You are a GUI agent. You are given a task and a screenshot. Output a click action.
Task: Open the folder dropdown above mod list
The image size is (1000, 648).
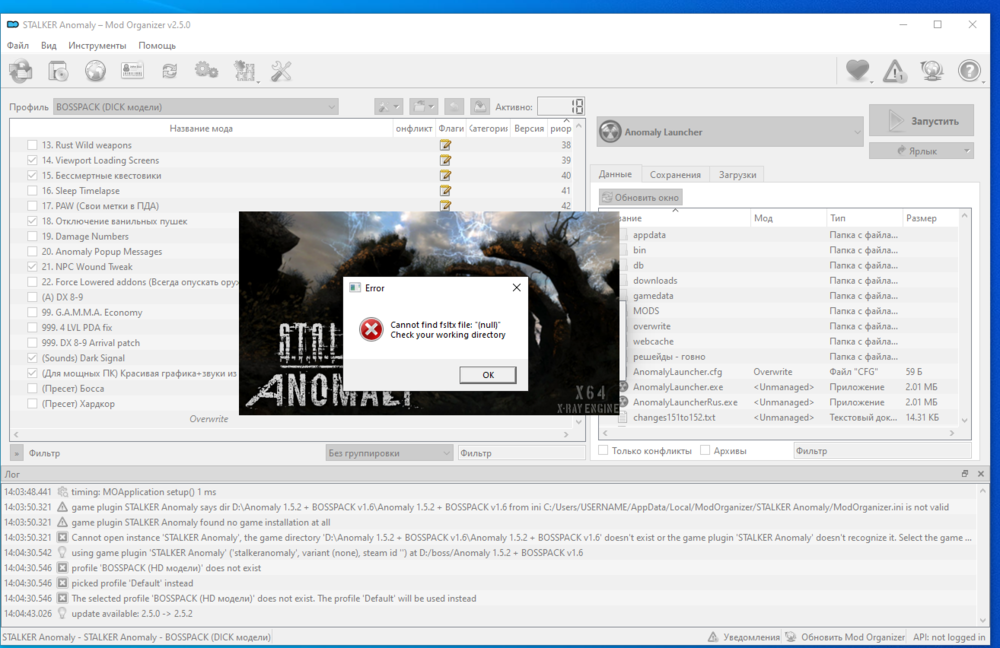[423, 107]
